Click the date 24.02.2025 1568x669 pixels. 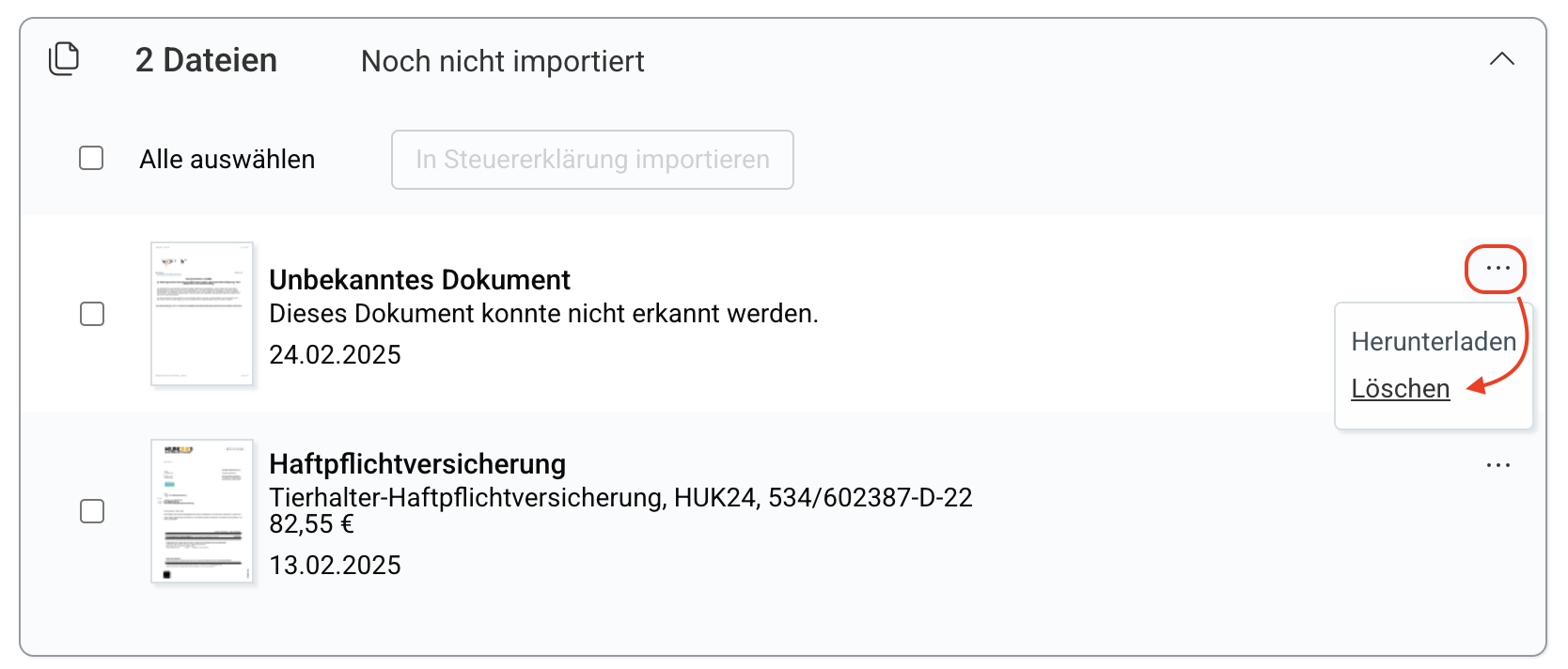click(335, 355)
